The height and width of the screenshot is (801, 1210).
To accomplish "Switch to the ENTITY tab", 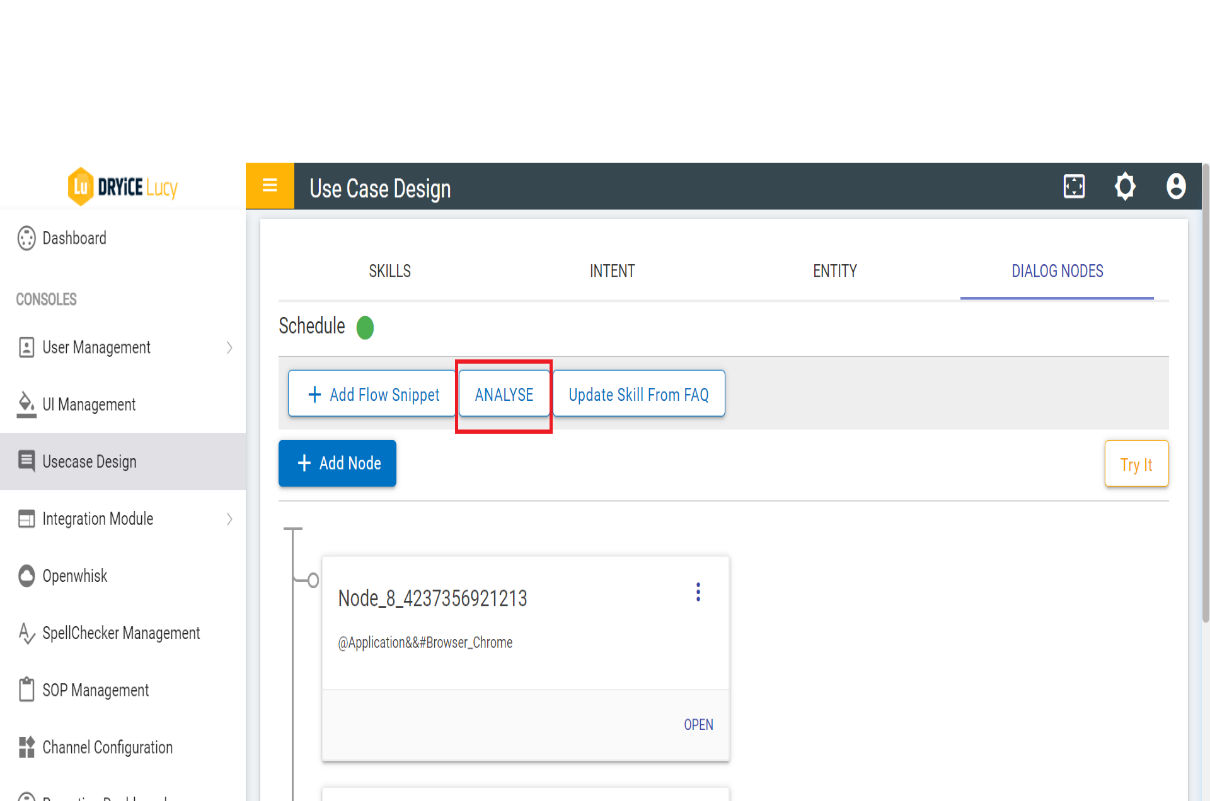I will [x=835, y=271].
